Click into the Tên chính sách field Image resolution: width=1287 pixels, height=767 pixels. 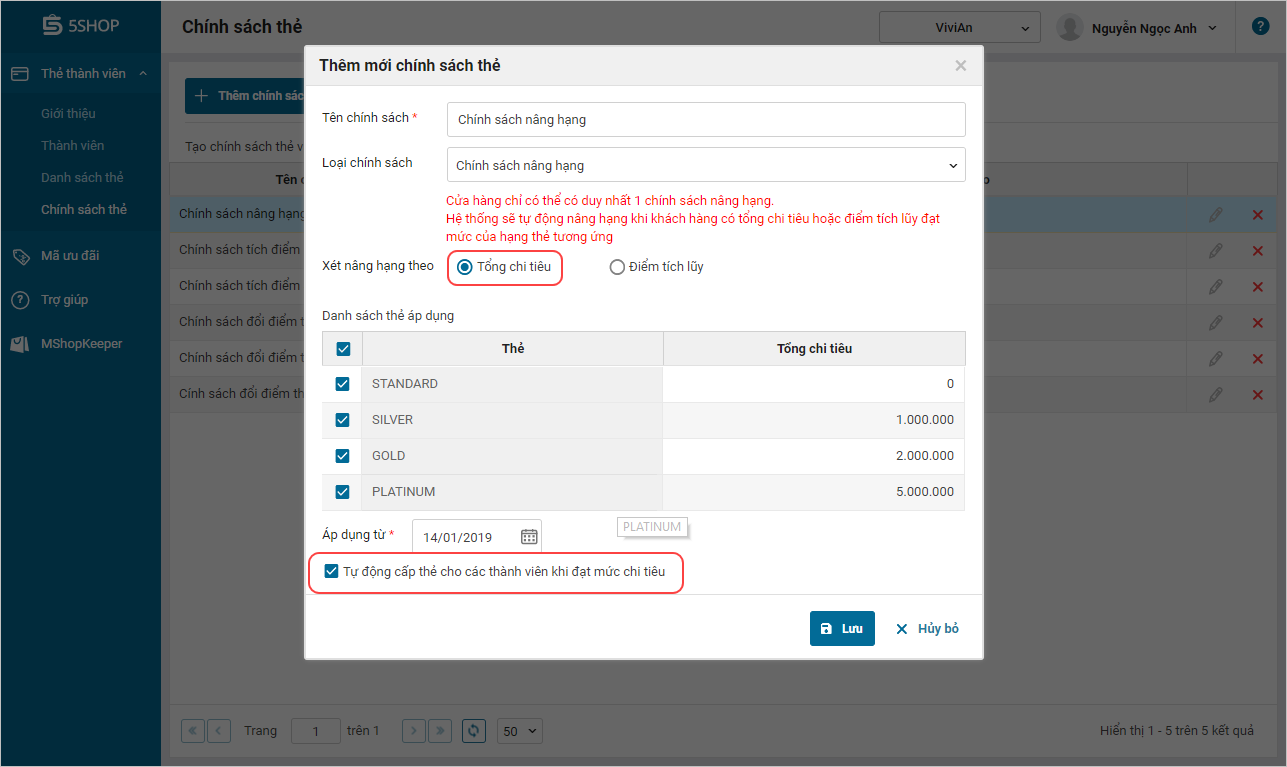[x=705, y=119]
